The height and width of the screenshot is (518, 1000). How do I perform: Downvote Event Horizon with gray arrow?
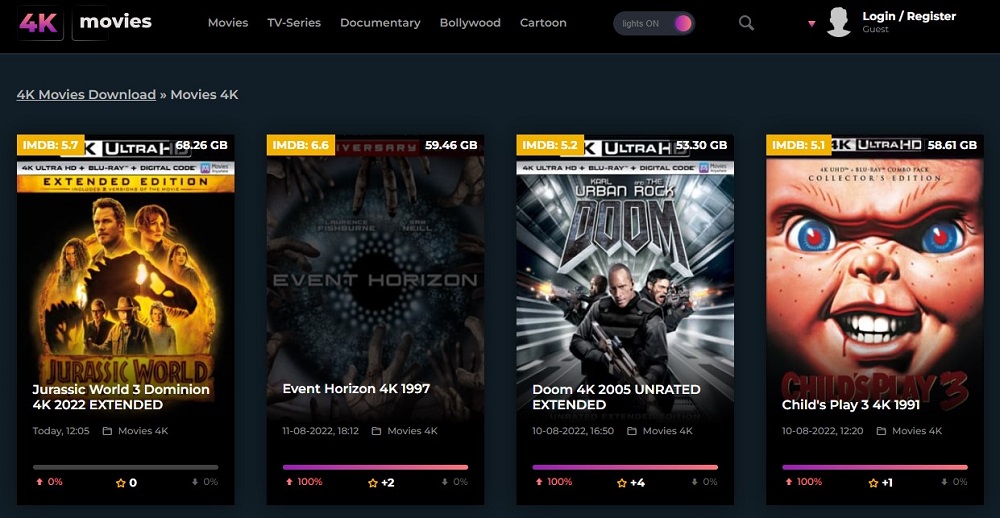click(x=445, y=482)
